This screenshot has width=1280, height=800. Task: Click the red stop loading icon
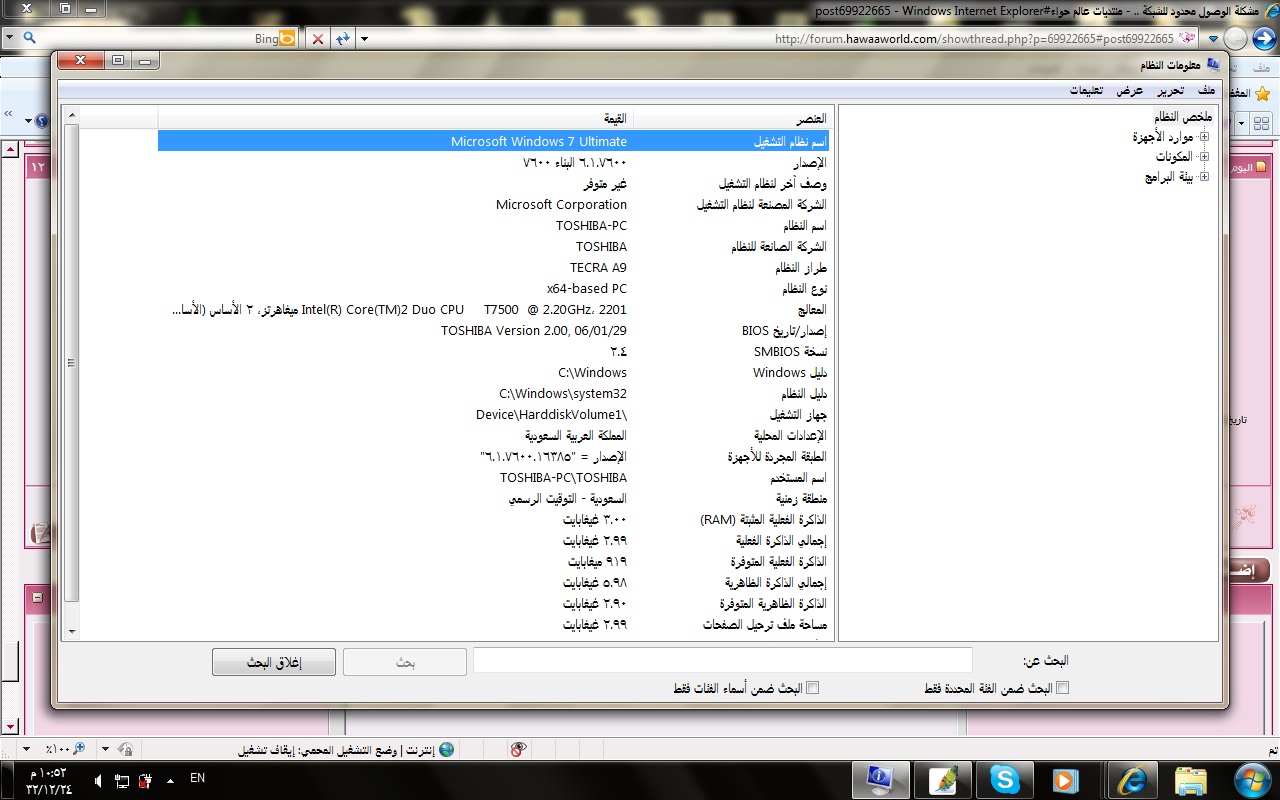318,38
